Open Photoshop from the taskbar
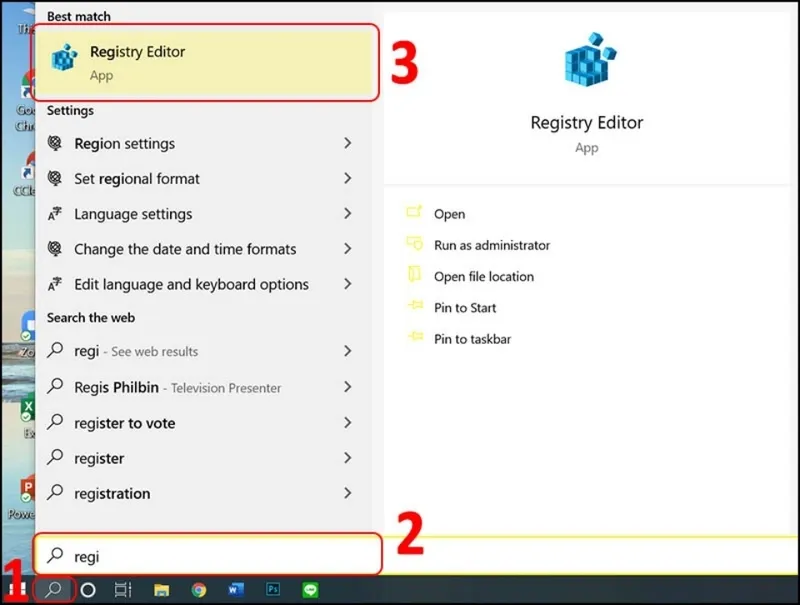 click(273, 590)
